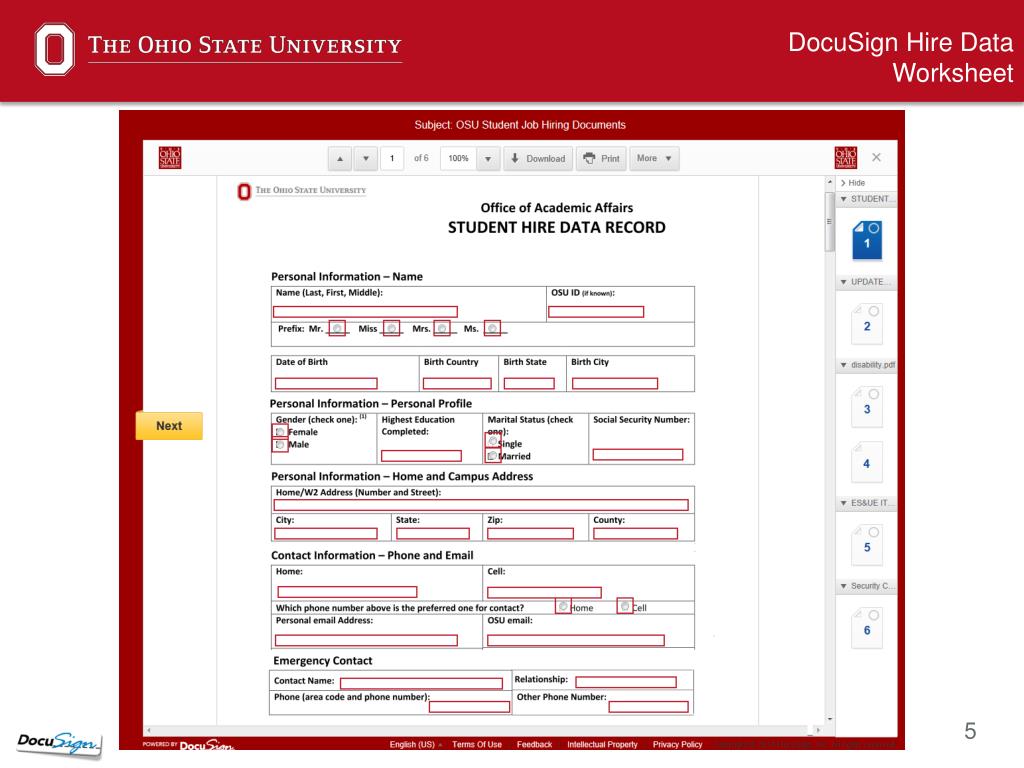Click the Birth Country field
This screenshot has width=1024, height=768.
click(457, 383)
